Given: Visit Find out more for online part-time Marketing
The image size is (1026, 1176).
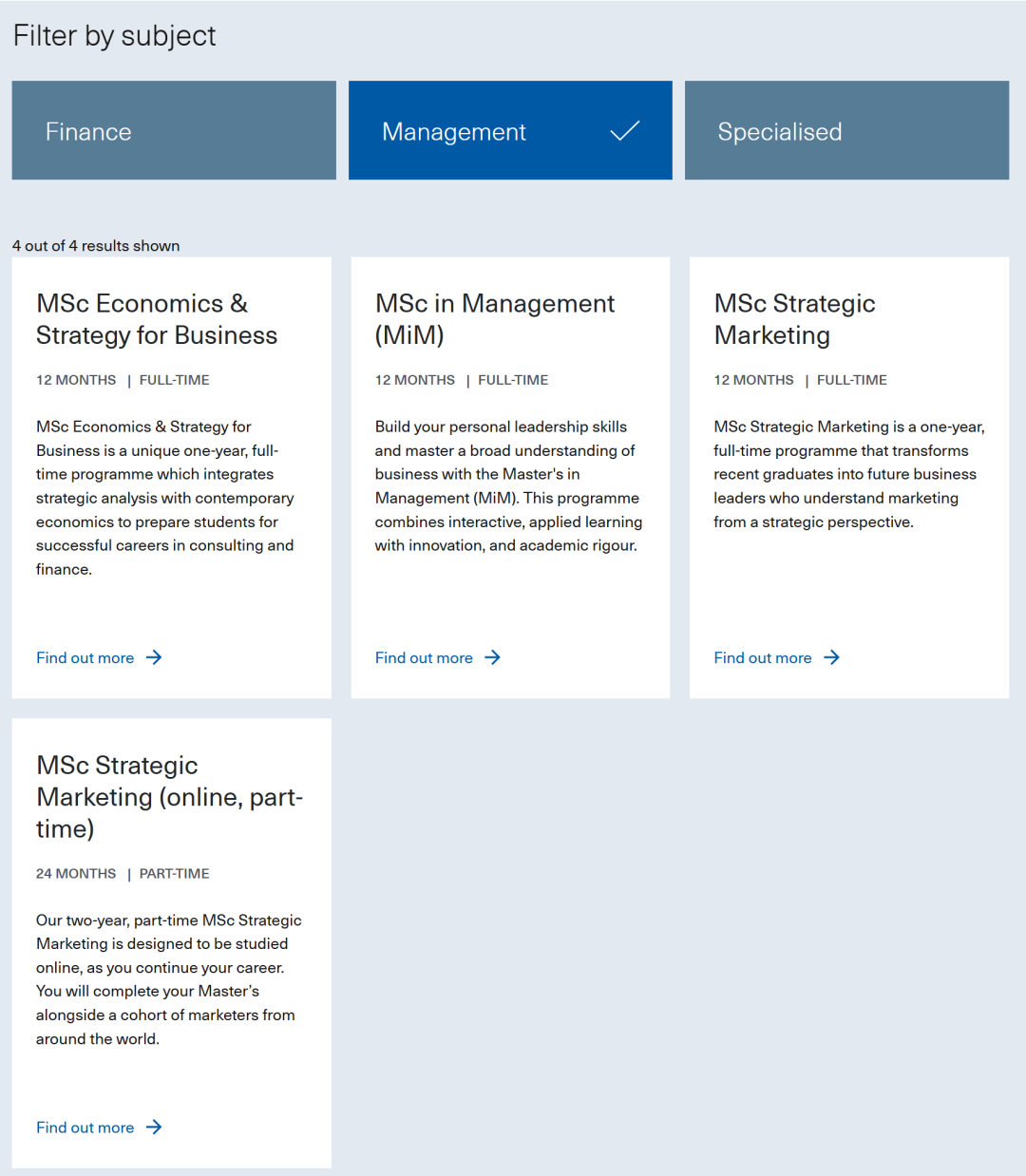Looking at the screenshot, I should pos(85,1127).
